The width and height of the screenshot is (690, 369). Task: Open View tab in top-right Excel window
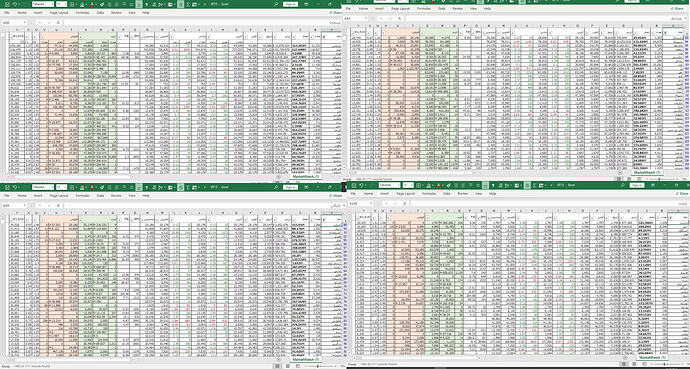pos(473,8)
